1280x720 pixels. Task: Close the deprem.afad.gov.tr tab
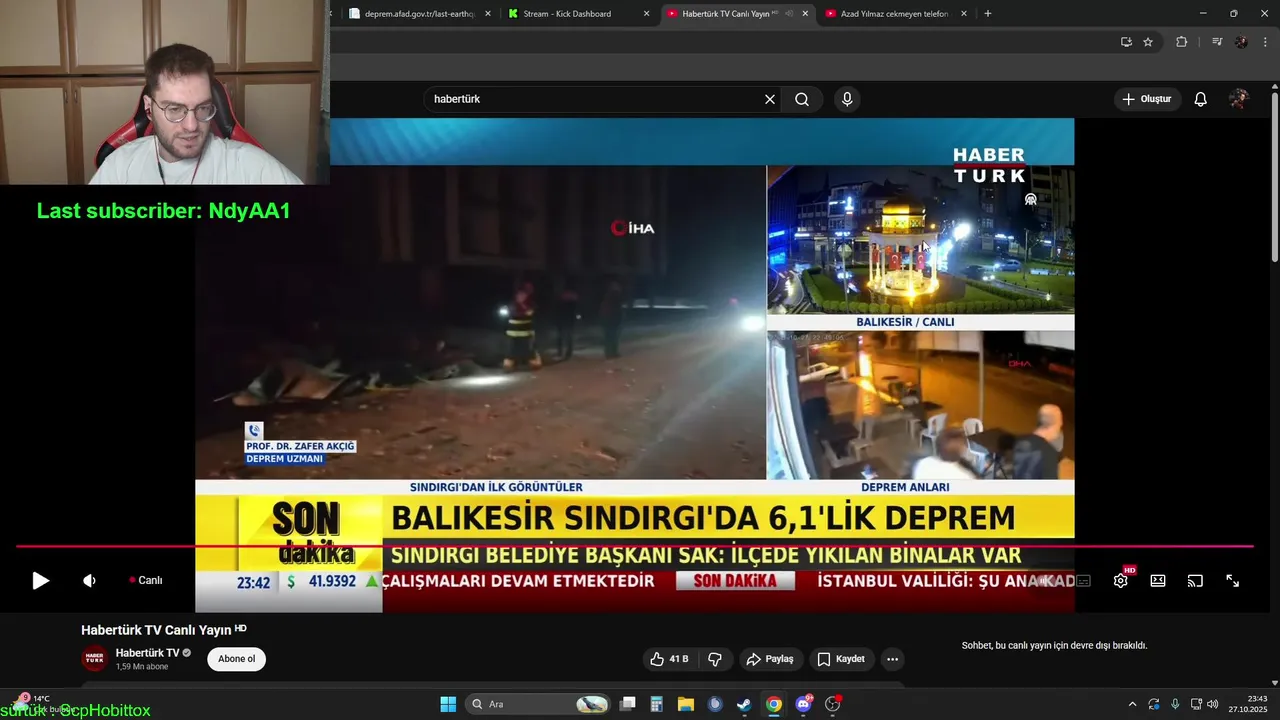point(488,14)
